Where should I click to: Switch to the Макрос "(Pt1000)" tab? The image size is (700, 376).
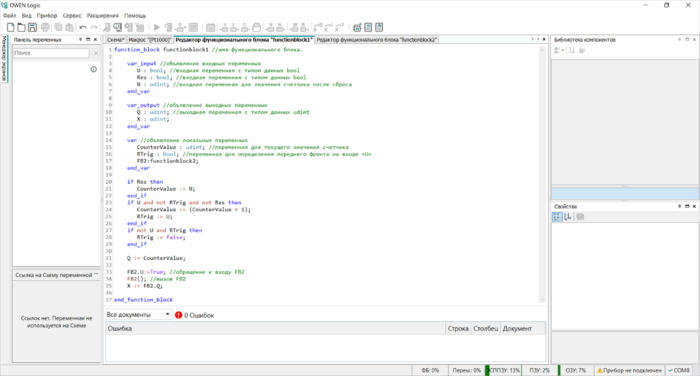point(150,40)
